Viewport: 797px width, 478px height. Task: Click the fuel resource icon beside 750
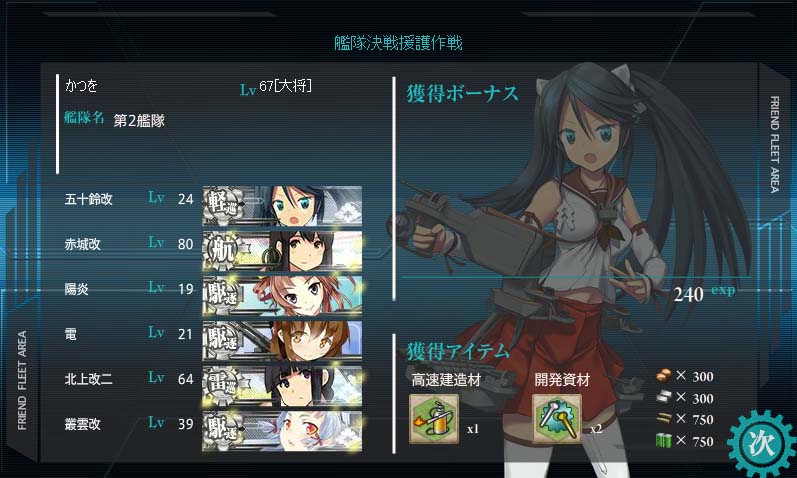point(663,440)
